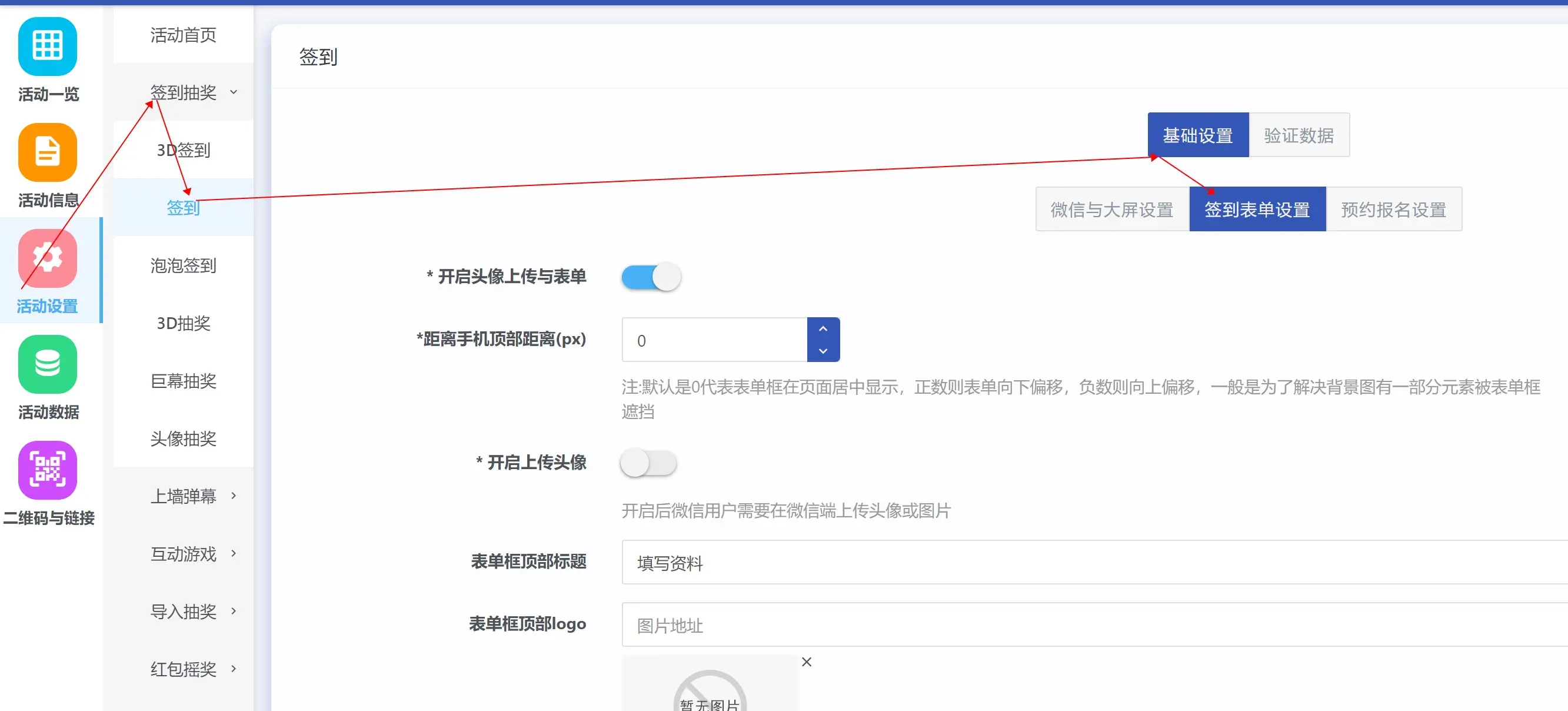Switch to 验证数据 tab

(1299, 135)
